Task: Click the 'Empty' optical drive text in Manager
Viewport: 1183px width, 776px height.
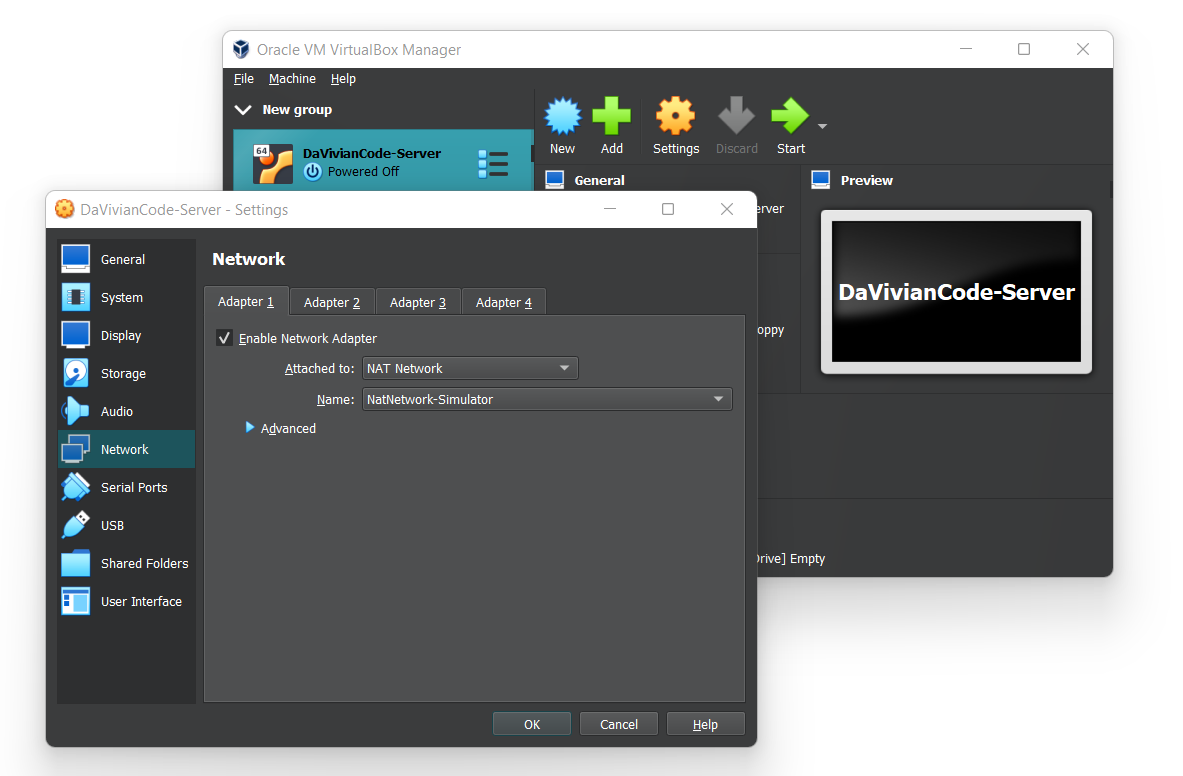Action: point(807,559)
